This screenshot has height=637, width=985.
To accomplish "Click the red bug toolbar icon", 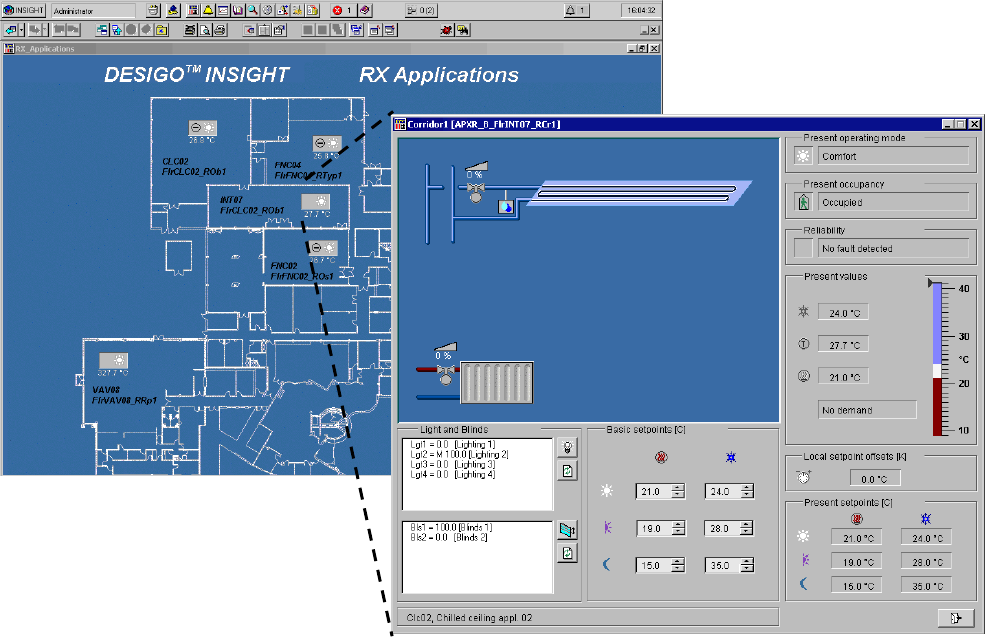I will tap(447, 30).
